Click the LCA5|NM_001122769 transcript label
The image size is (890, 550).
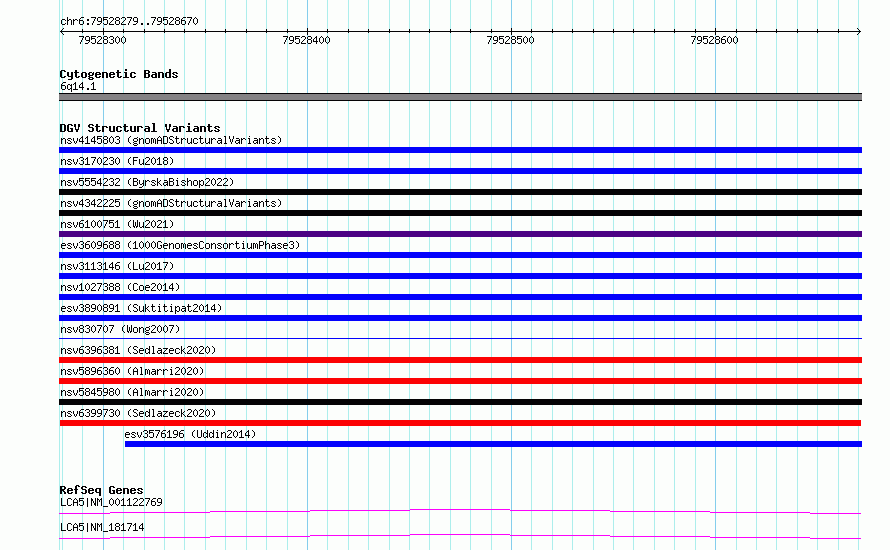111,502
